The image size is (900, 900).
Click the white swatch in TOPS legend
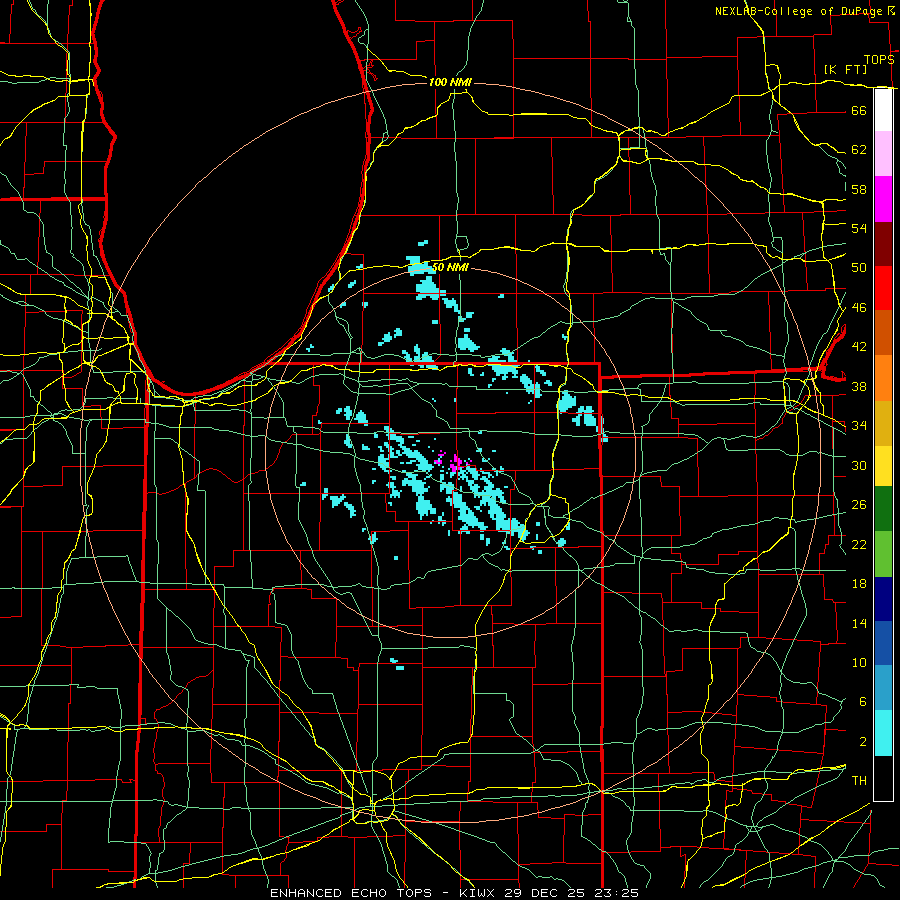883,110
